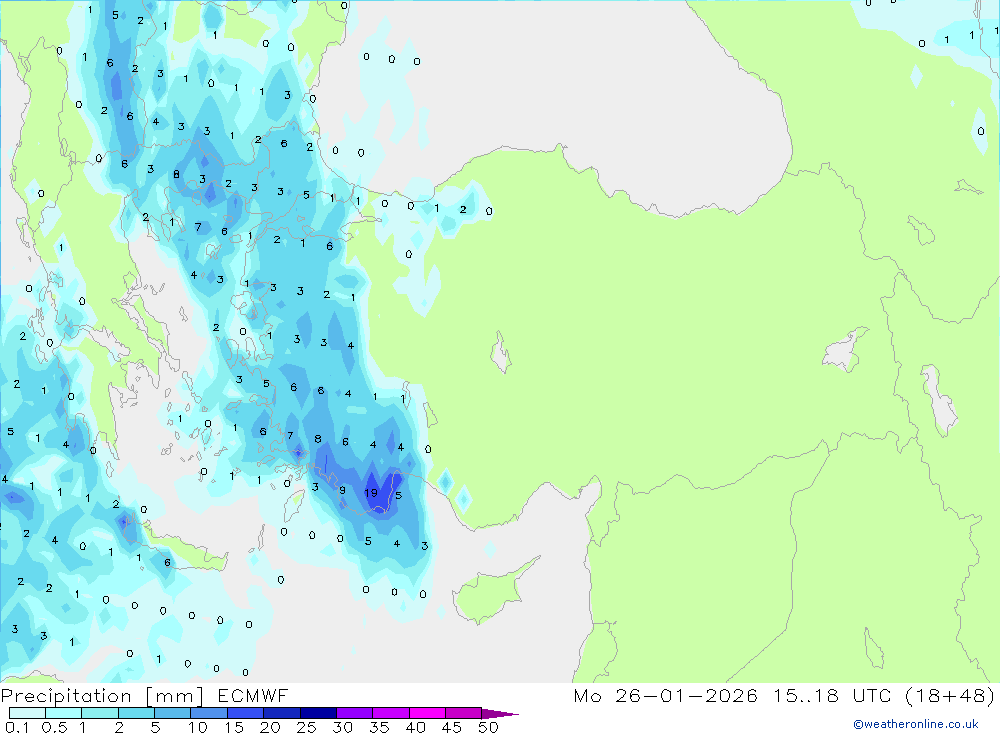Click the 20–25 mm legend color swatch
Image resolution: width=1000 pixels, height=733 pixels.
[x=282, y=713]
